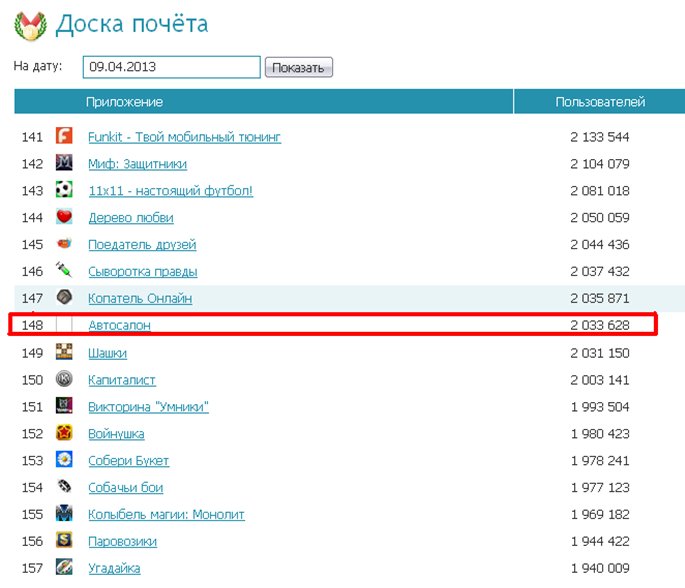The height and width of the screenshot is (588, 685).
Task: Click the Копатель Онлайн app icon
Action: tap(64, 297)
